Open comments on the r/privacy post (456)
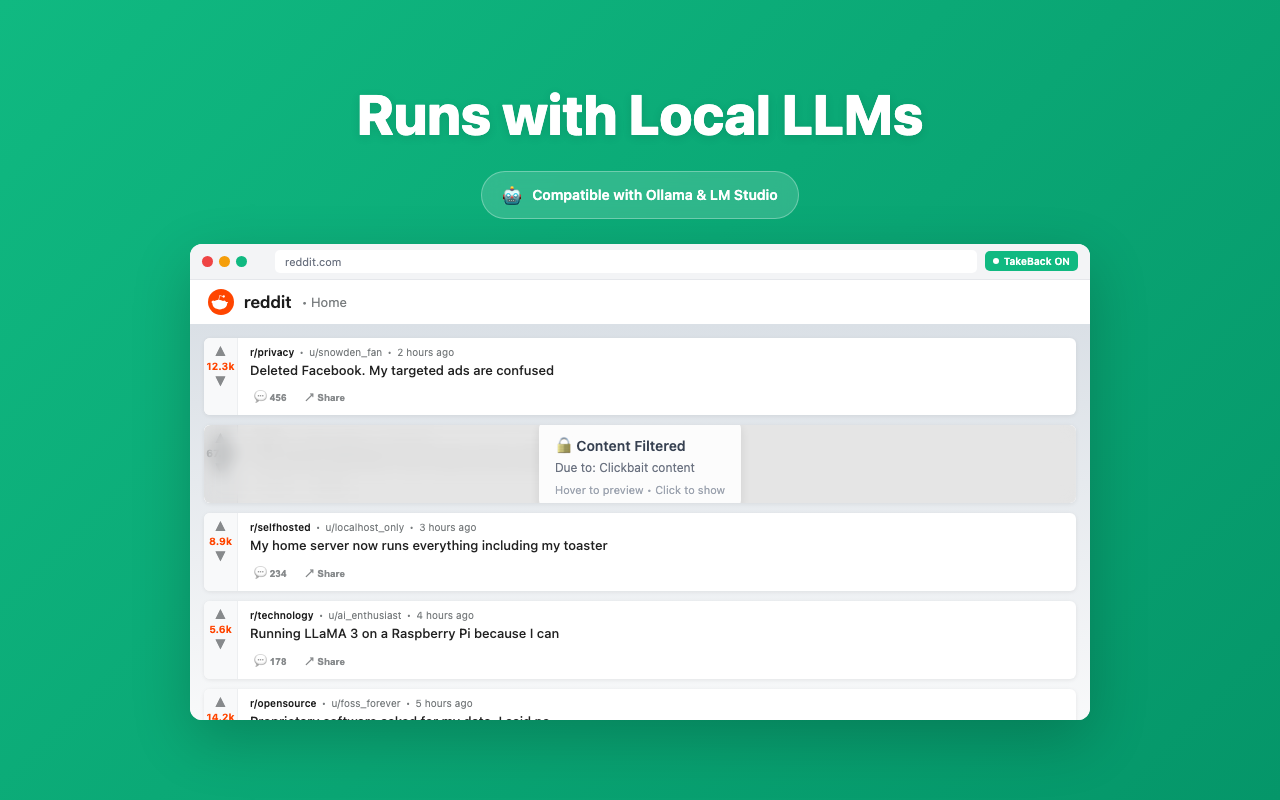This screenshot has width=1280, height=800. [x=270, y=397]
